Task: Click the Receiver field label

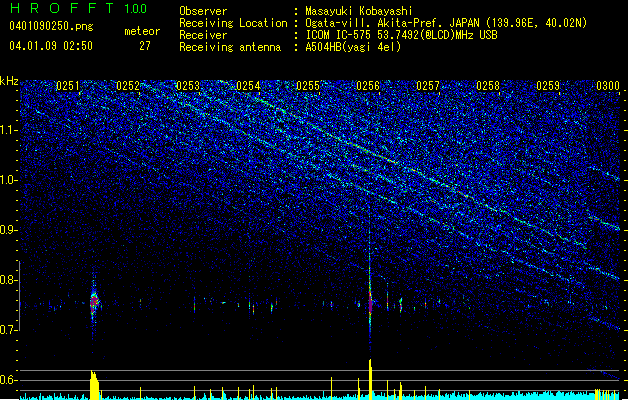Action: pos(203,35)
